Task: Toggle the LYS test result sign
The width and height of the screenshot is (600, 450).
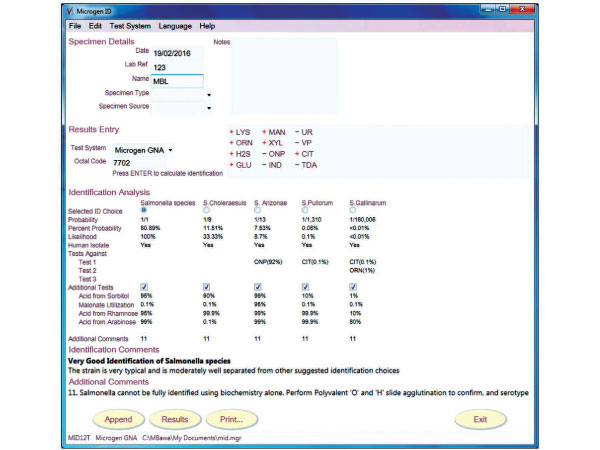Action: [x=232, y=132]
